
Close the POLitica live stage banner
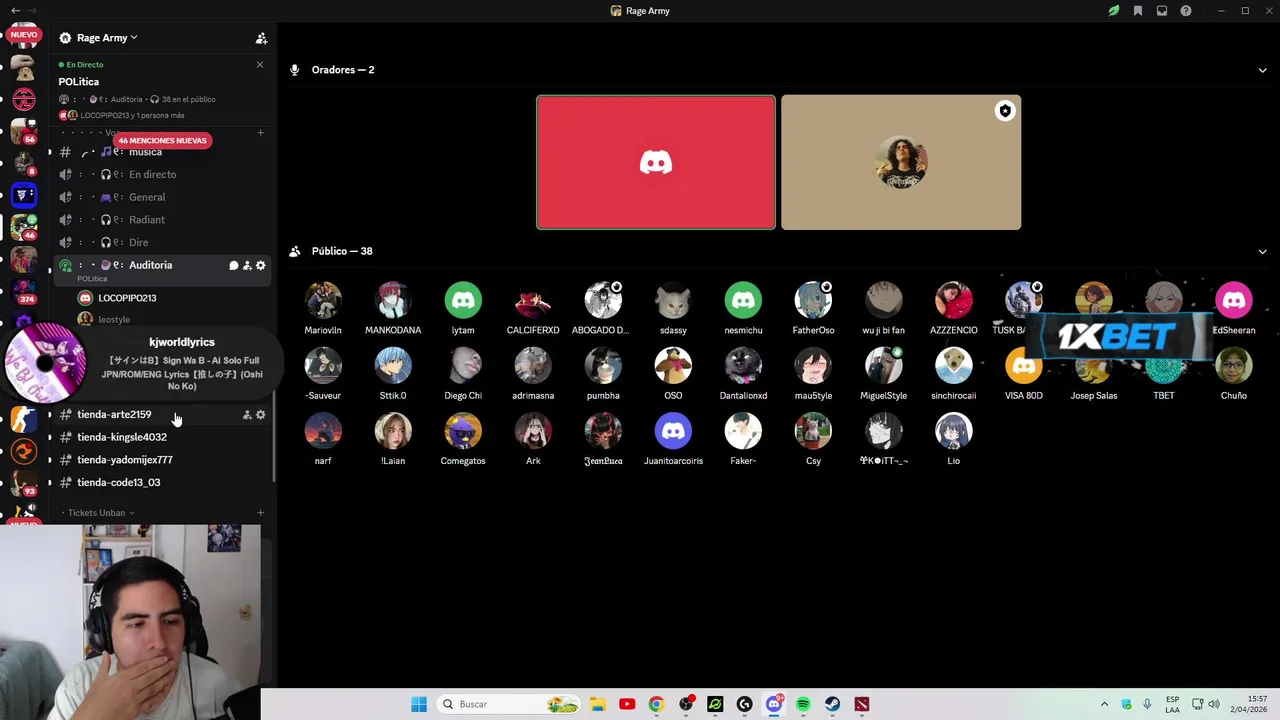click(x=260, y=65)
